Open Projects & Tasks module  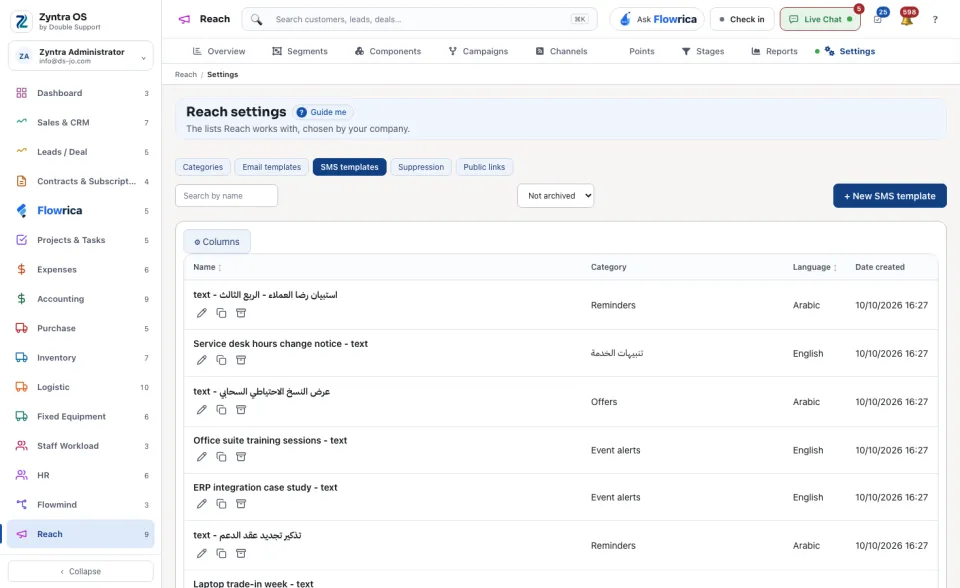click(81, 240)
